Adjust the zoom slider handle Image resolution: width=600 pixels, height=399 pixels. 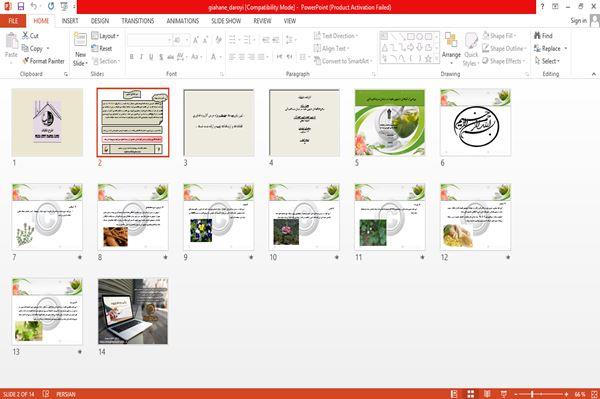tap(532, 394)
